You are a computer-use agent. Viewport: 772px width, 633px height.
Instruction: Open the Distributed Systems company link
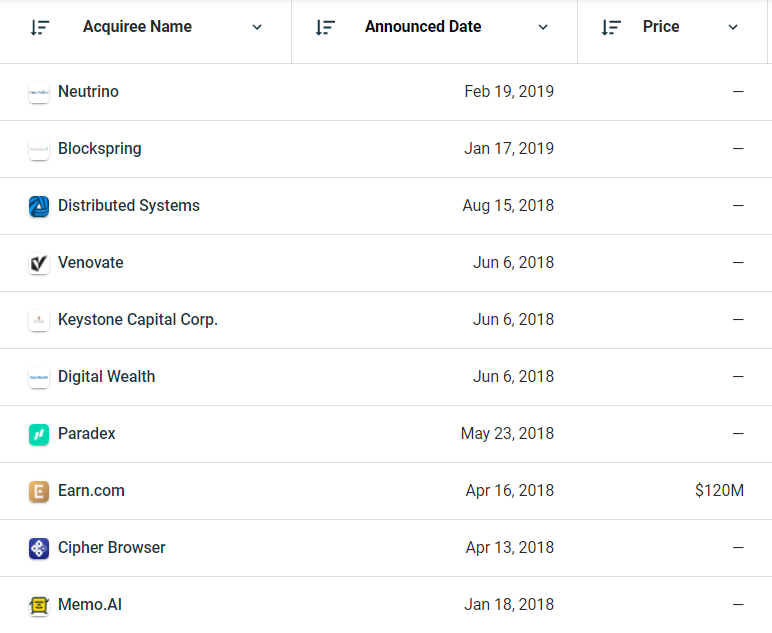coord(129,205)
